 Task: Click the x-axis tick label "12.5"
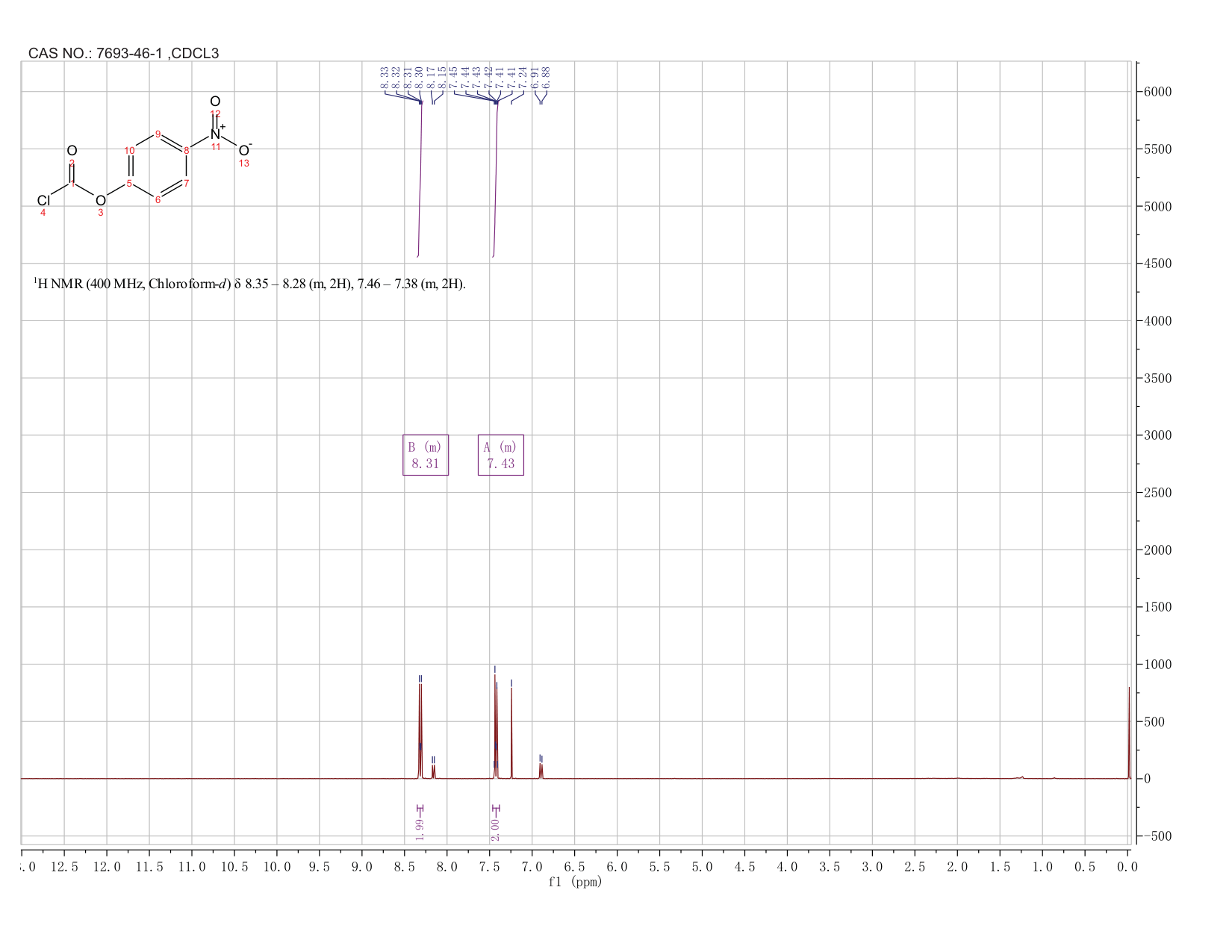[64, 867]
